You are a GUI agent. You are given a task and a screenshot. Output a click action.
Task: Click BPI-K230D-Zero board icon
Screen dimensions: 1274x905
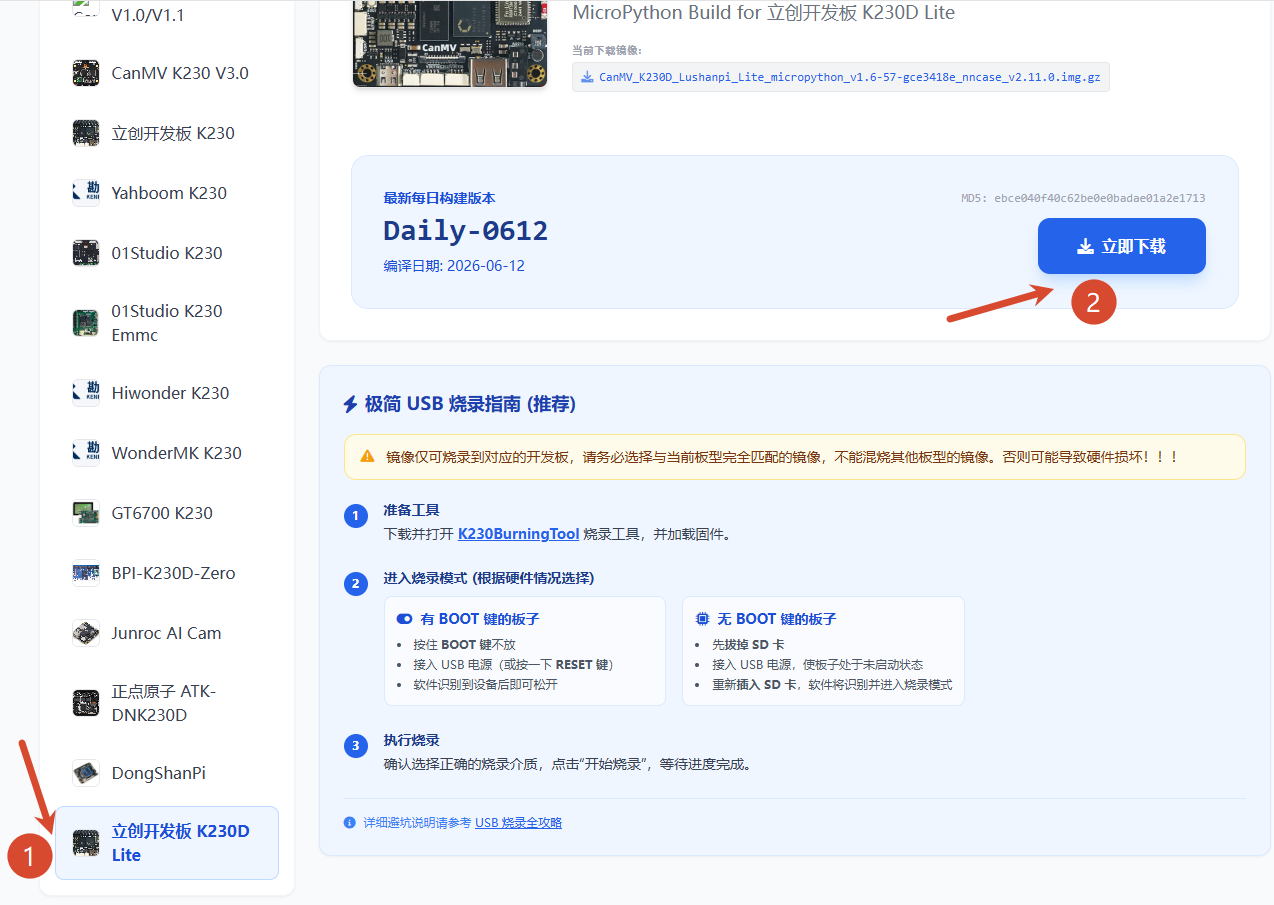point(86,573)
